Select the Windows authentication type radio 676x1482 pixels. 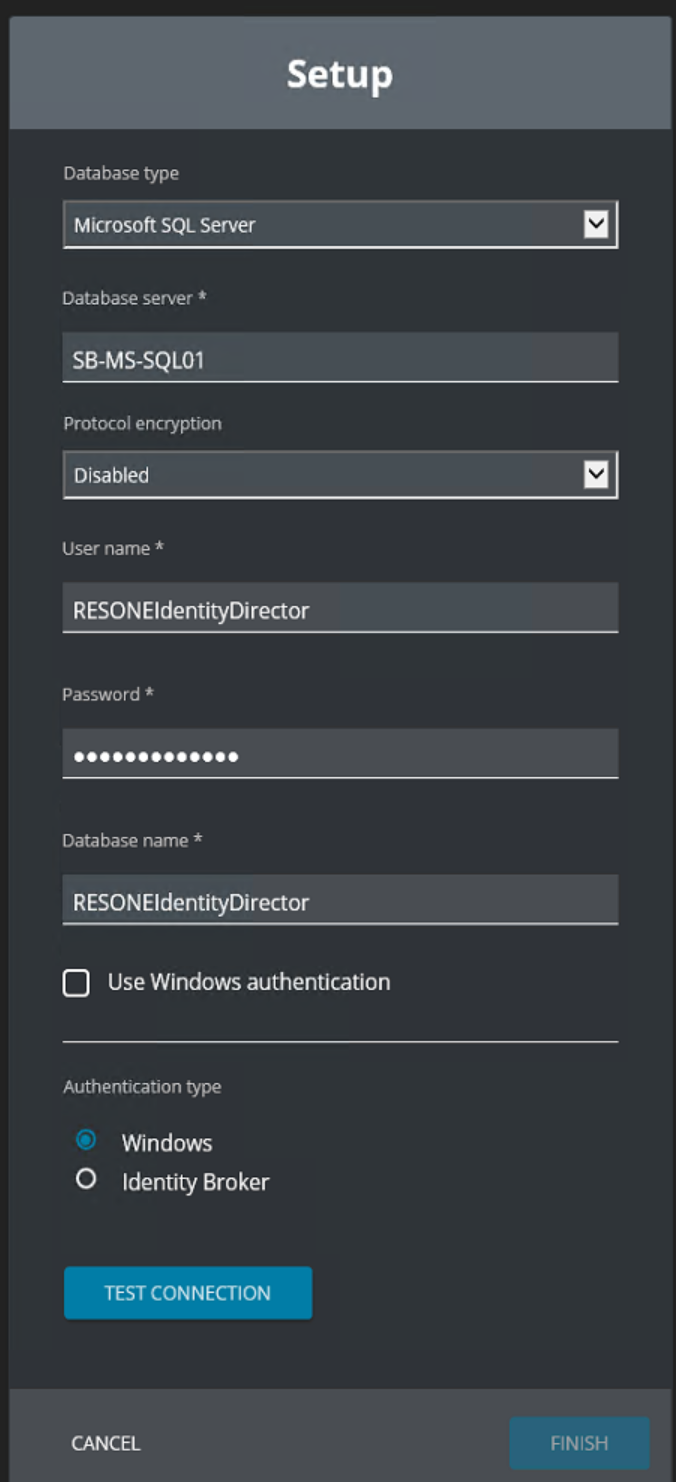click(86, 1139)
